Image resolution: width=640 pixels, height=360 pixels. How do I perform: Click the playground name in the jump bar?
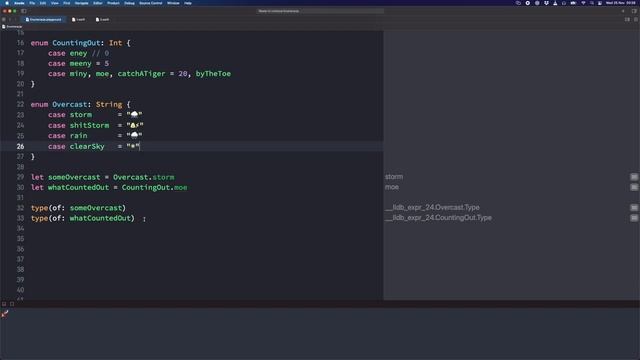12,27
